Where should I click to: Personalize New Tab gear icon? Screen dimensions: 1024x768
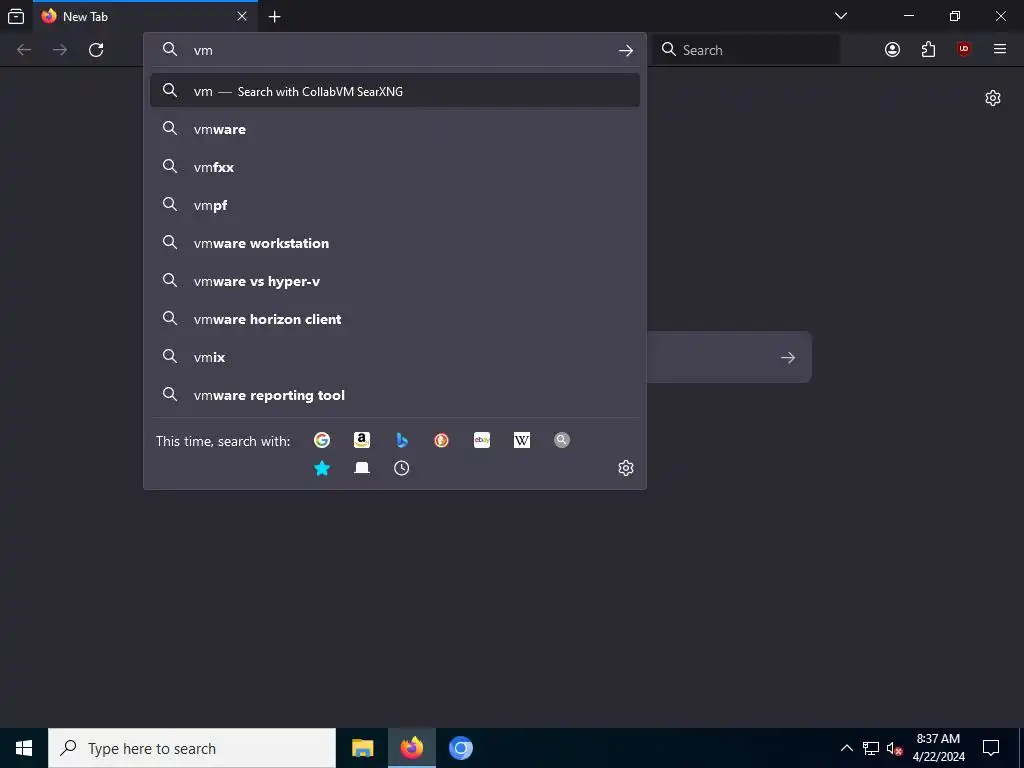pos(993,98)
